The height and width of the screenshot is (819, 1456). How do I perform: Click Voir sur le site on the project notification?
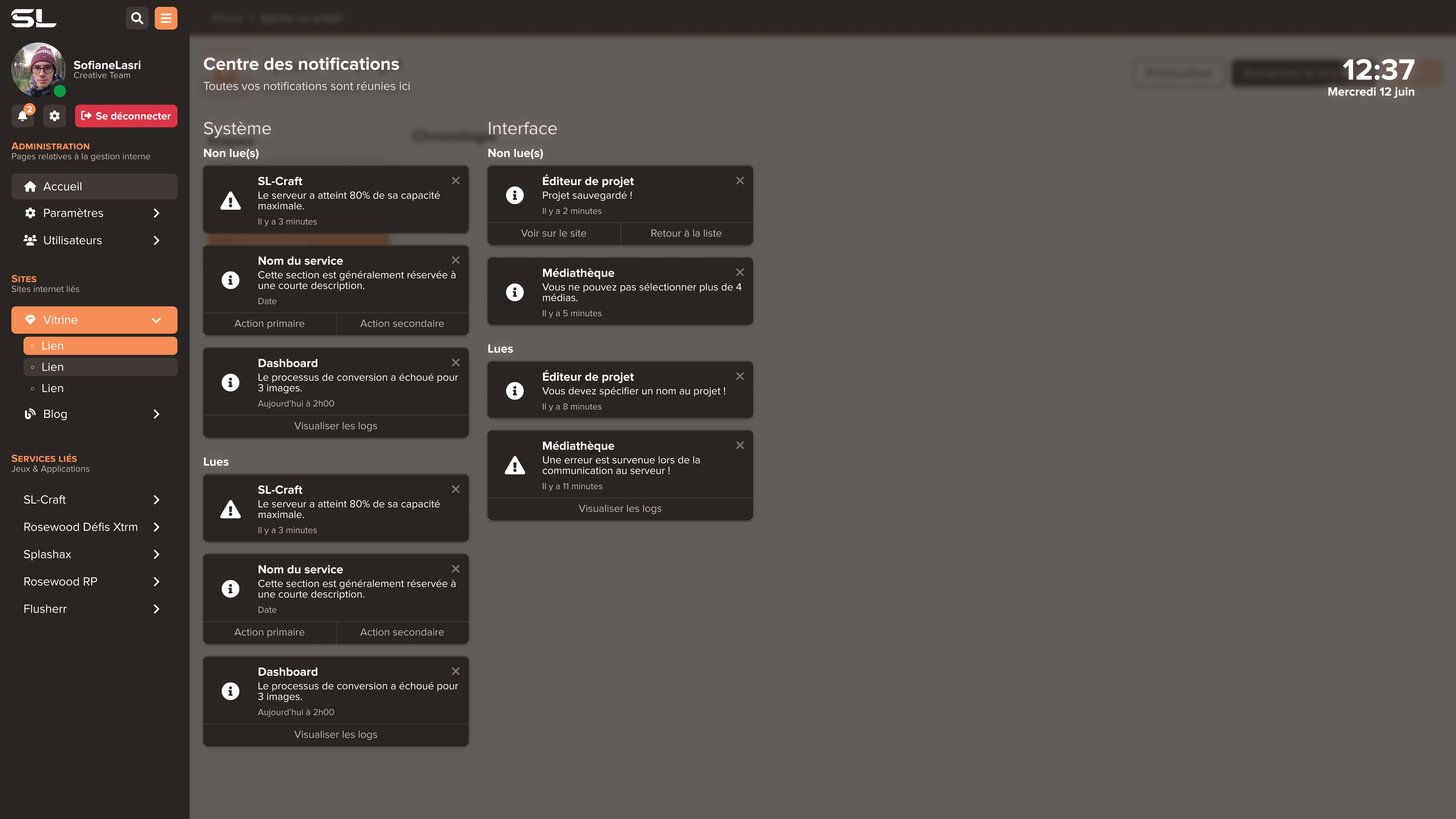pyautogui.click(x=553, y=233)
